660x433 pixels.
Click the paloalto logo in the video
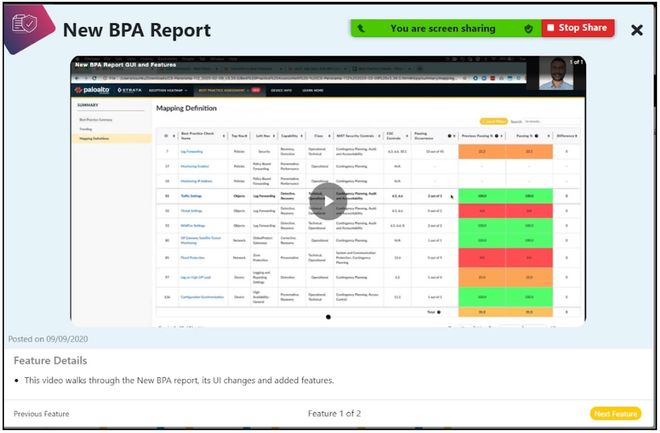(x=92, y=90)
